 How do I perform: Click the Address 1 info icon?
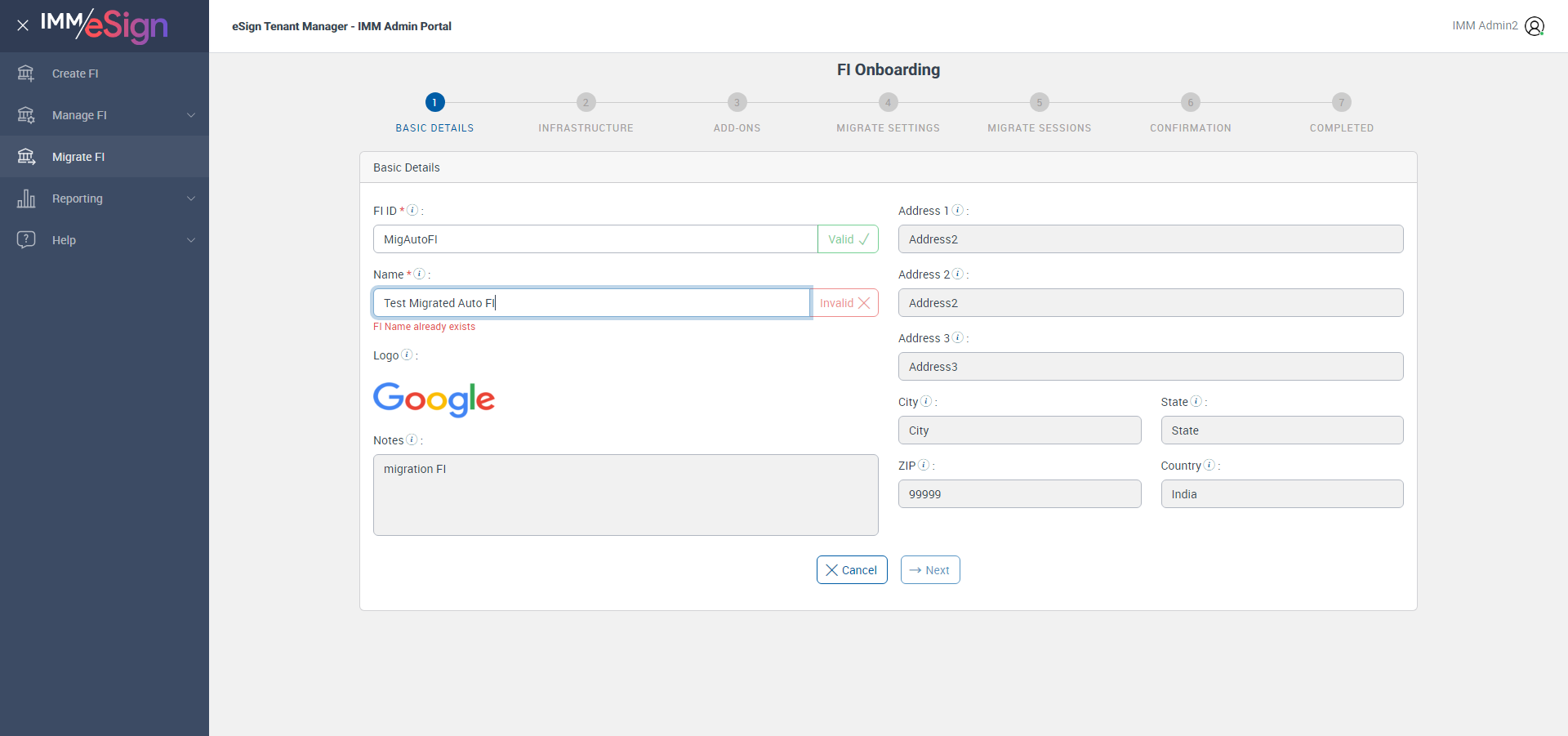(x=957, y=210)
